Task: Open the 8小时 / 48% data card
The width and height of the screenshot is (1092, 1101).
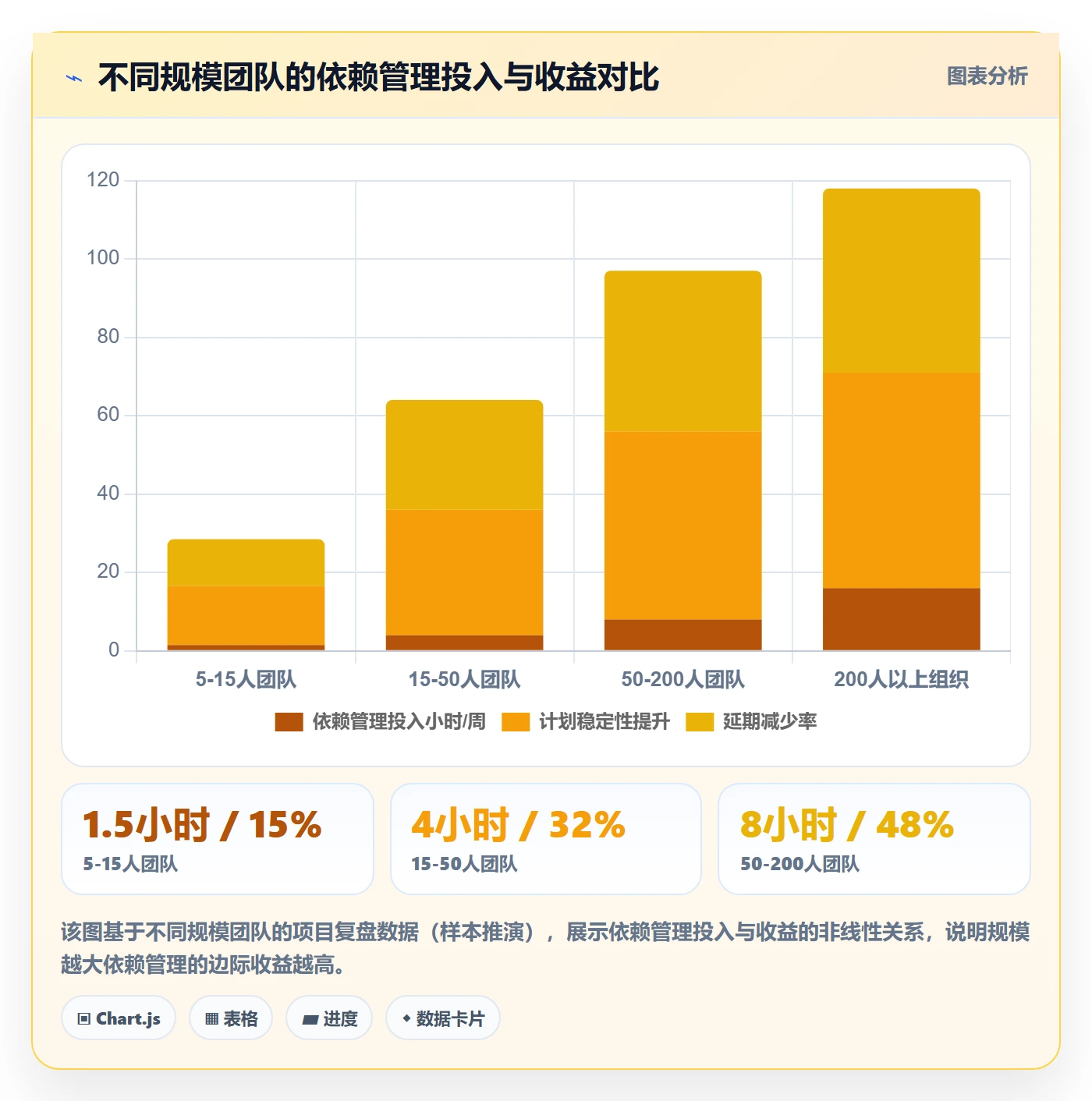Action: 874,839
